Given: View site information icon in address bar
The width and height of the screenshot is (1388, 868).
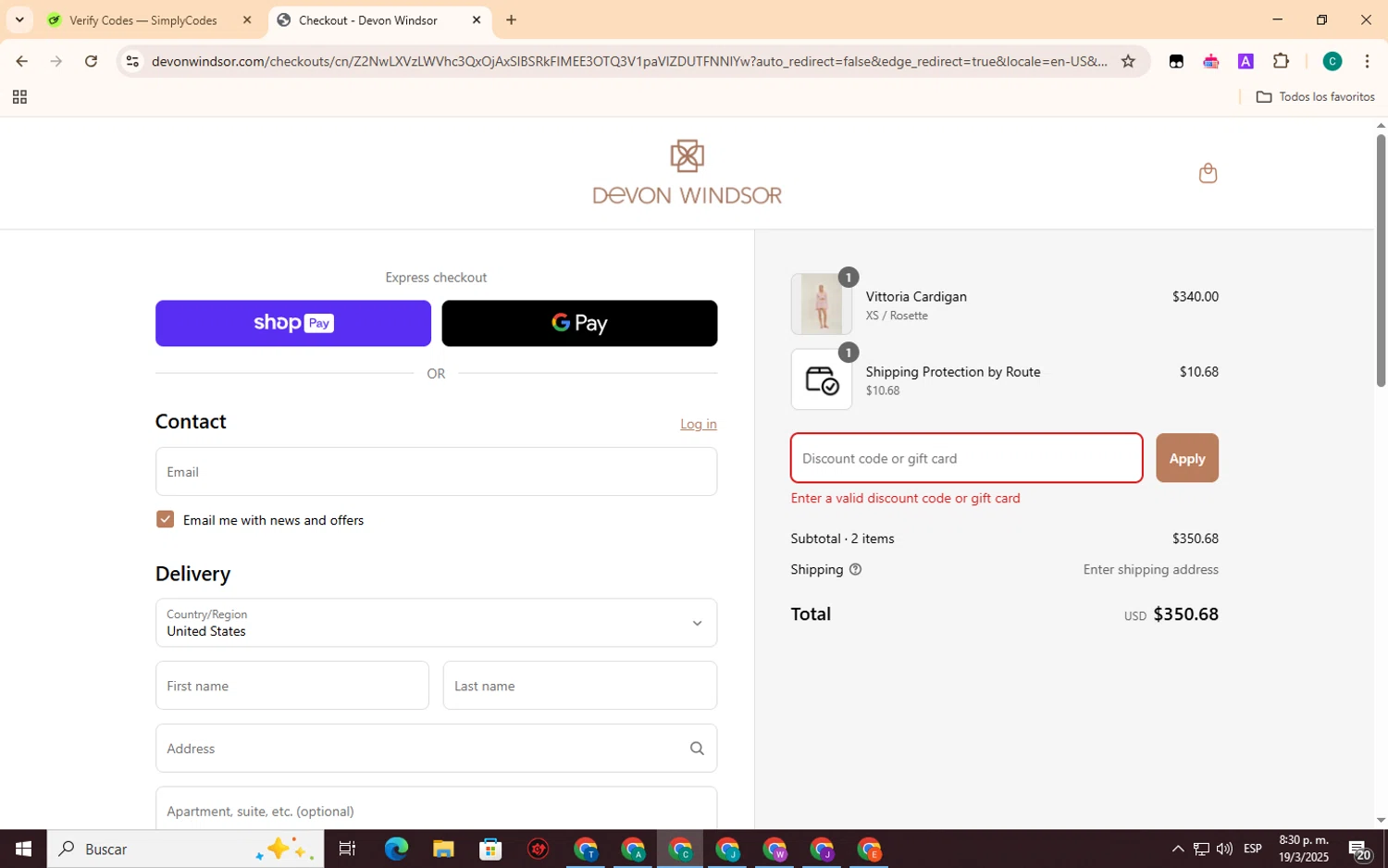Looking at the screenshot, I should pos(132,61).
